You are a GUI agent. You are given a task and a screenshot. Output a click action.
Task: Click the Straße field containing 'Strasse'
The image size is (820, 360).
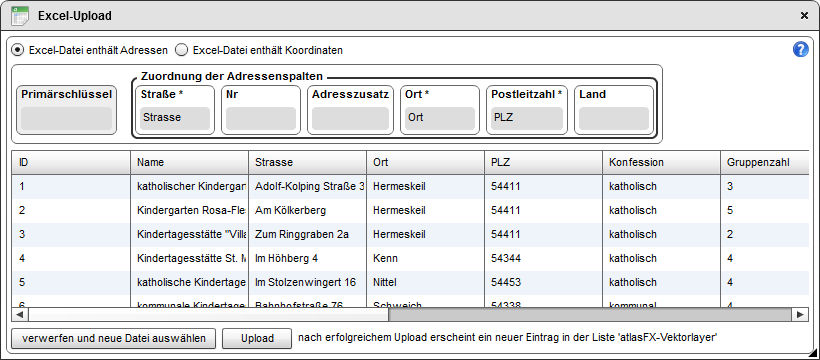point(175,118)
